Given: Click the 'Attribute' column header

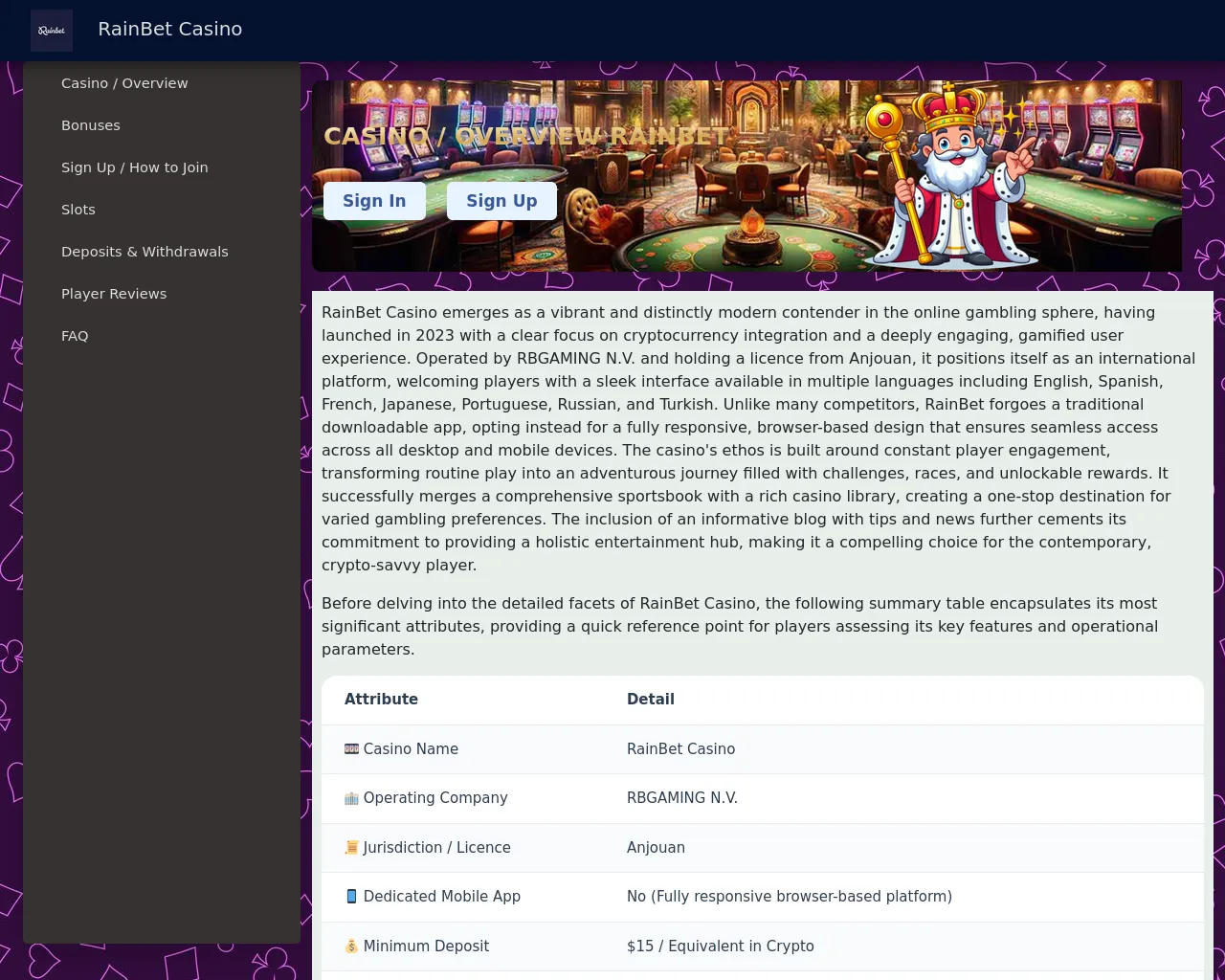Looking at the screenshot, I should tap(381, 700).
